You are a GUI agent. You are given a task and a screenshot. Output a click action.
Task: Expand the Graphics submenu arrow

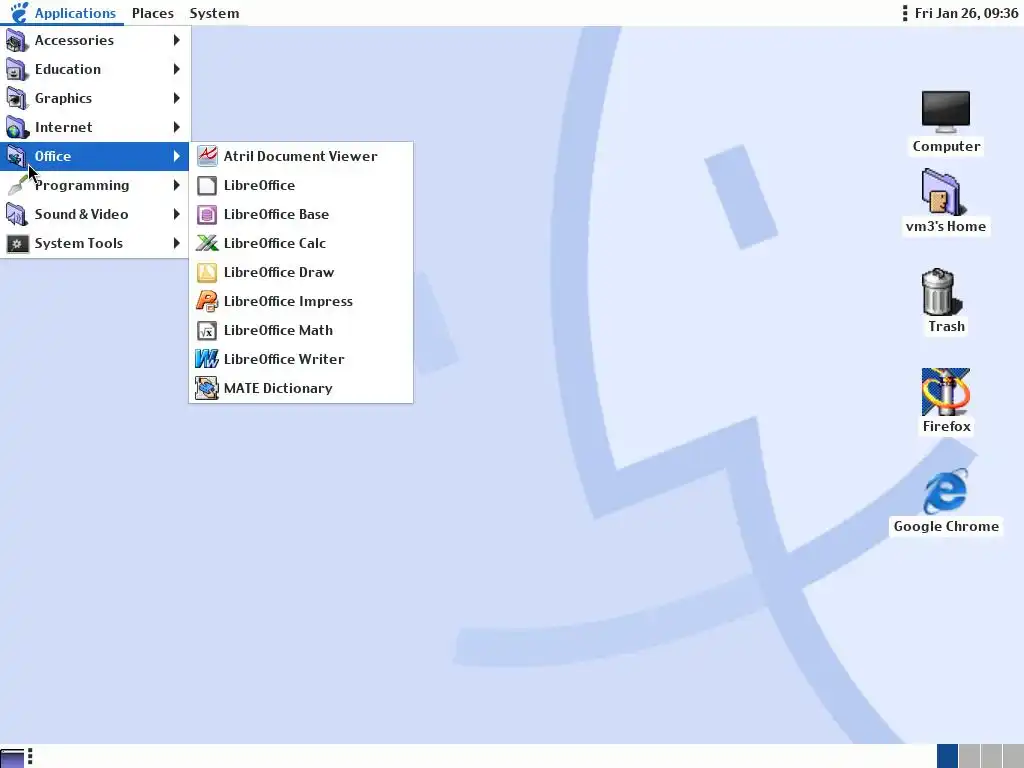click(x=176, y=99)
